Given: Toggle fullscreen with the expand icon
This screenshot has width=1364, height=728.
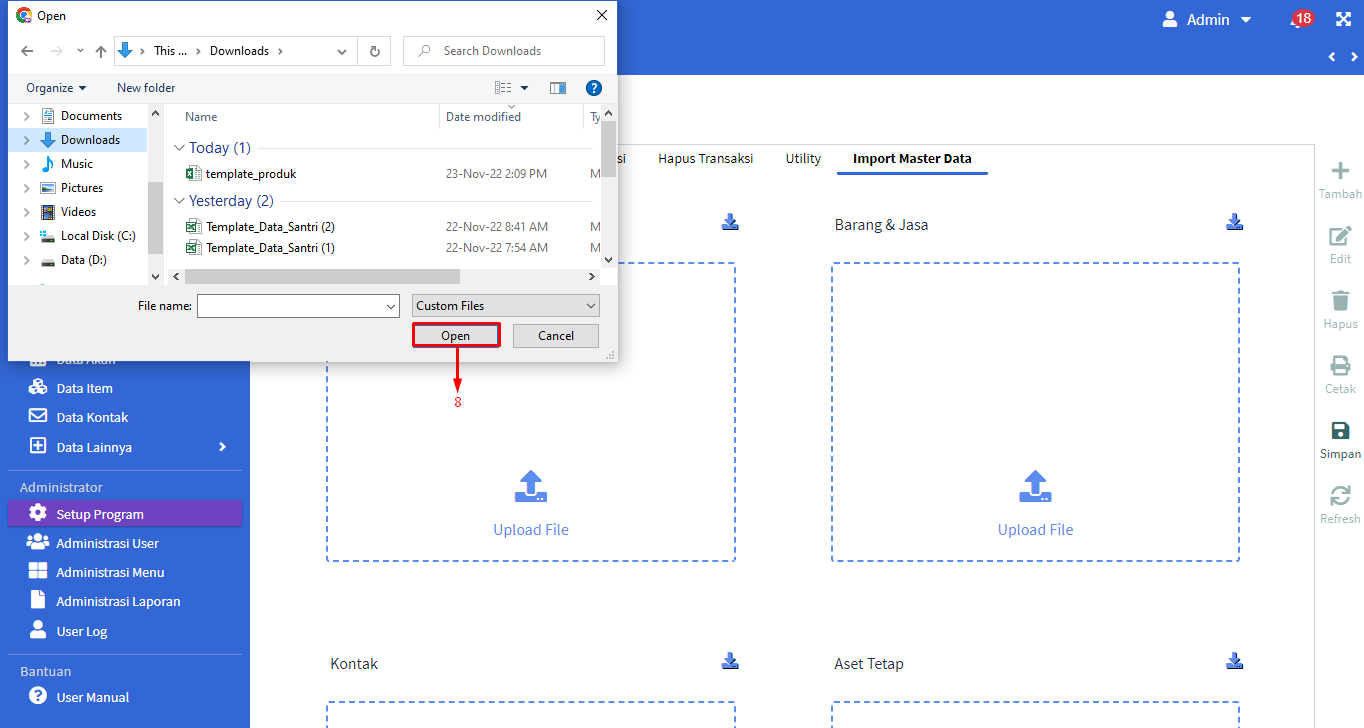Looking at the screenshot, I should coord(1343,20).
